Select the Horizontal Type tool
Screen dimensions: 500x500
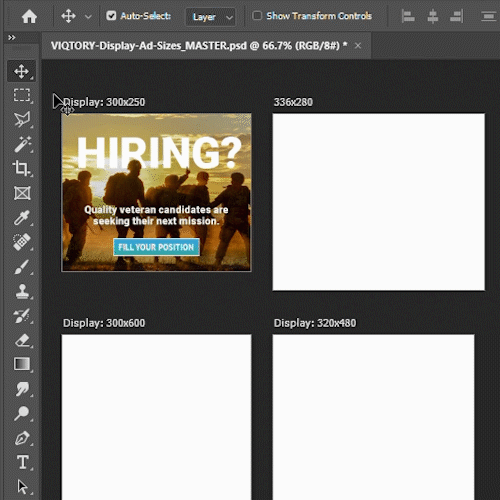pos(22,462)
